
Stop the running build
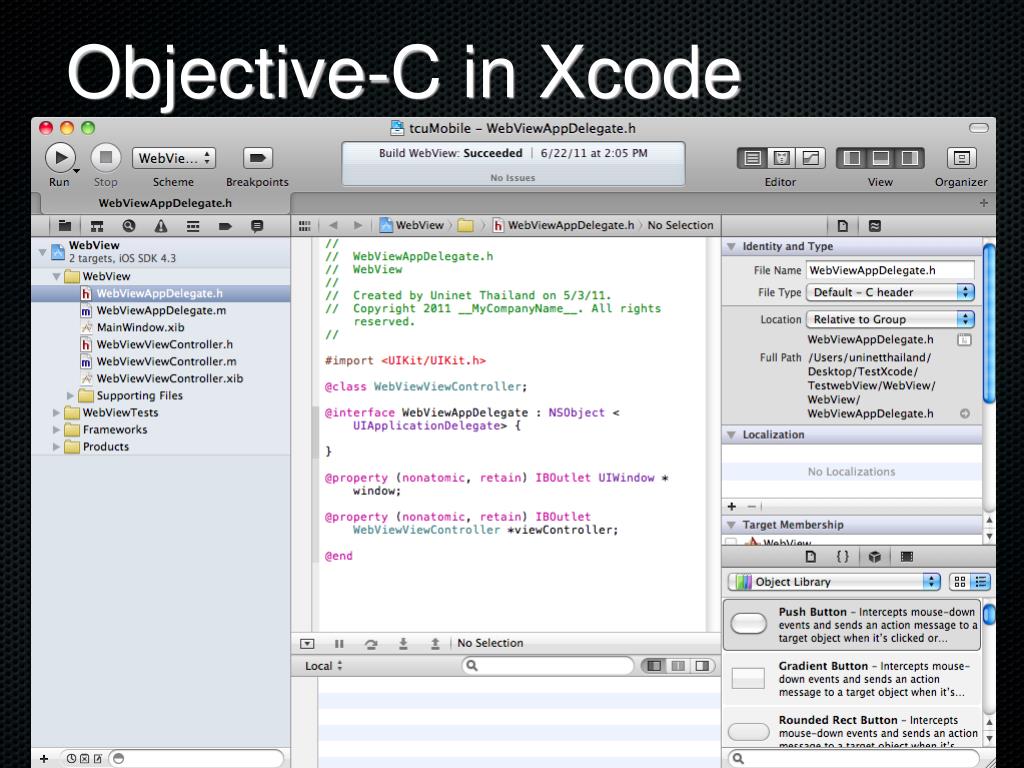[x=106, y=158]
